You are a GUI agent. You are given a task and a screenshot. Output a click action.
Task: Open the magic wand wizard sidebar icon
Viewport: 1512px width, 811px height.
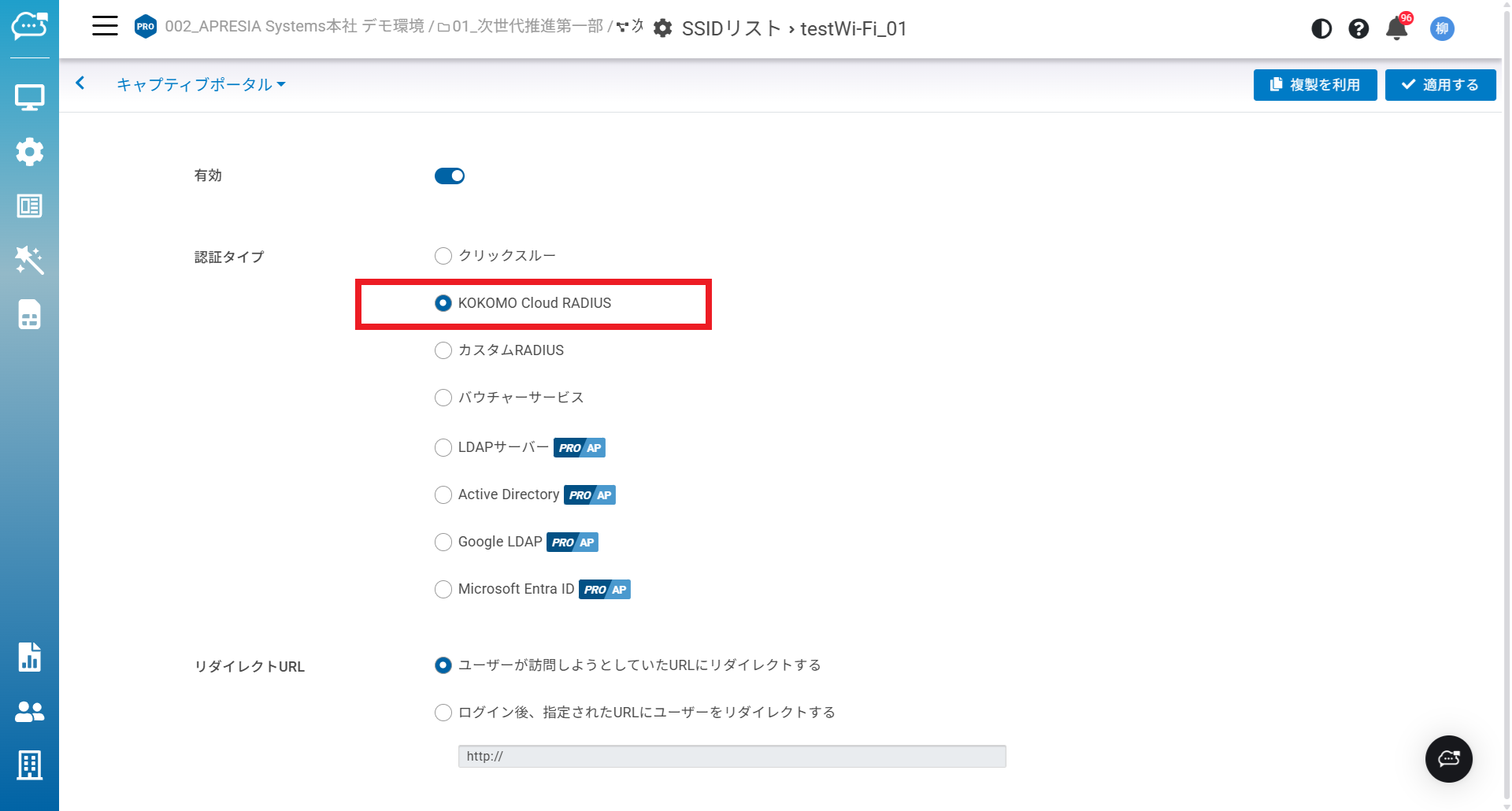click(x=29, y=261)
